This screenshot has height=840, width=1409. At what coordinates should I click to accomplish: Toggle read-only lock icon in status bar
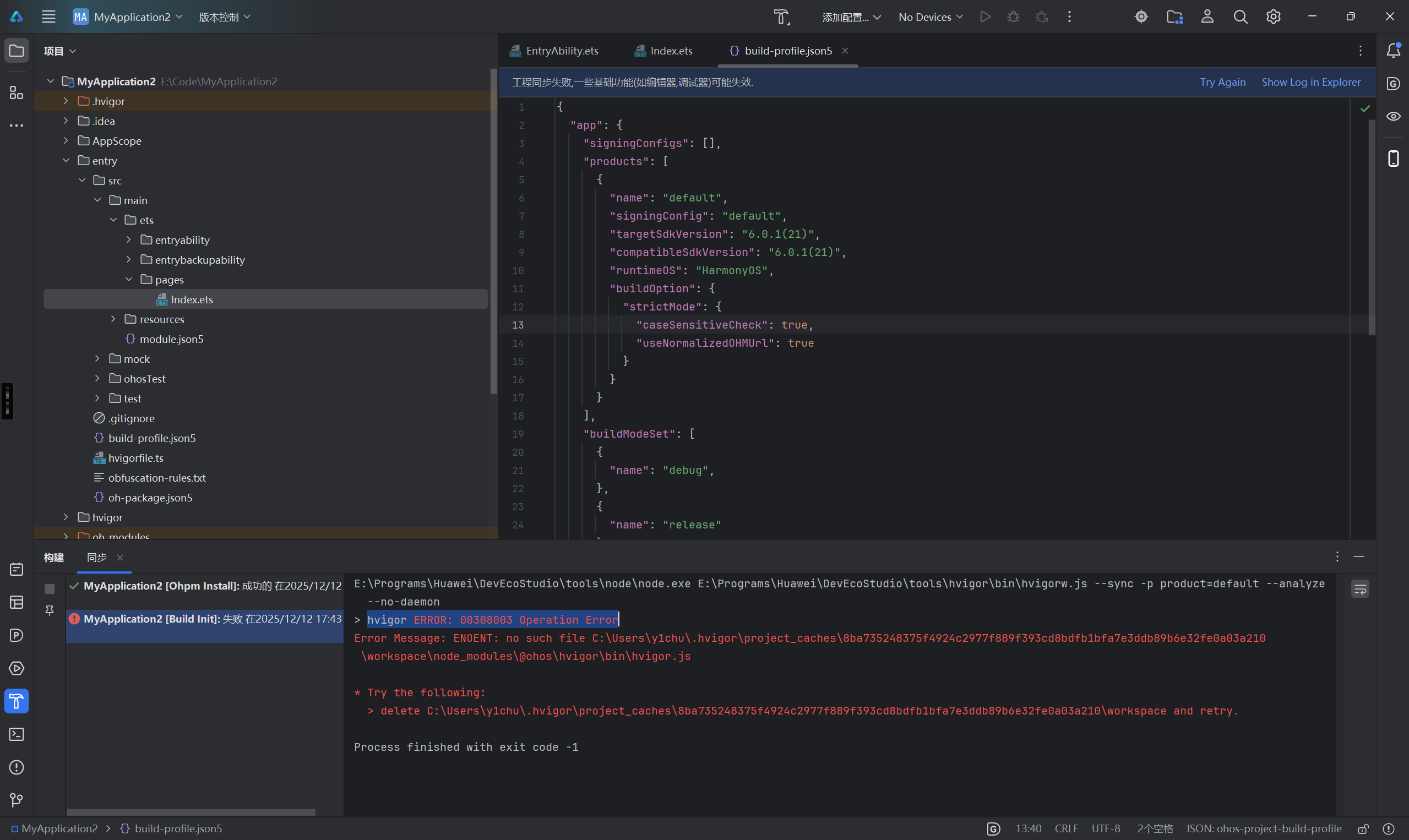(x=1363, y=828)
